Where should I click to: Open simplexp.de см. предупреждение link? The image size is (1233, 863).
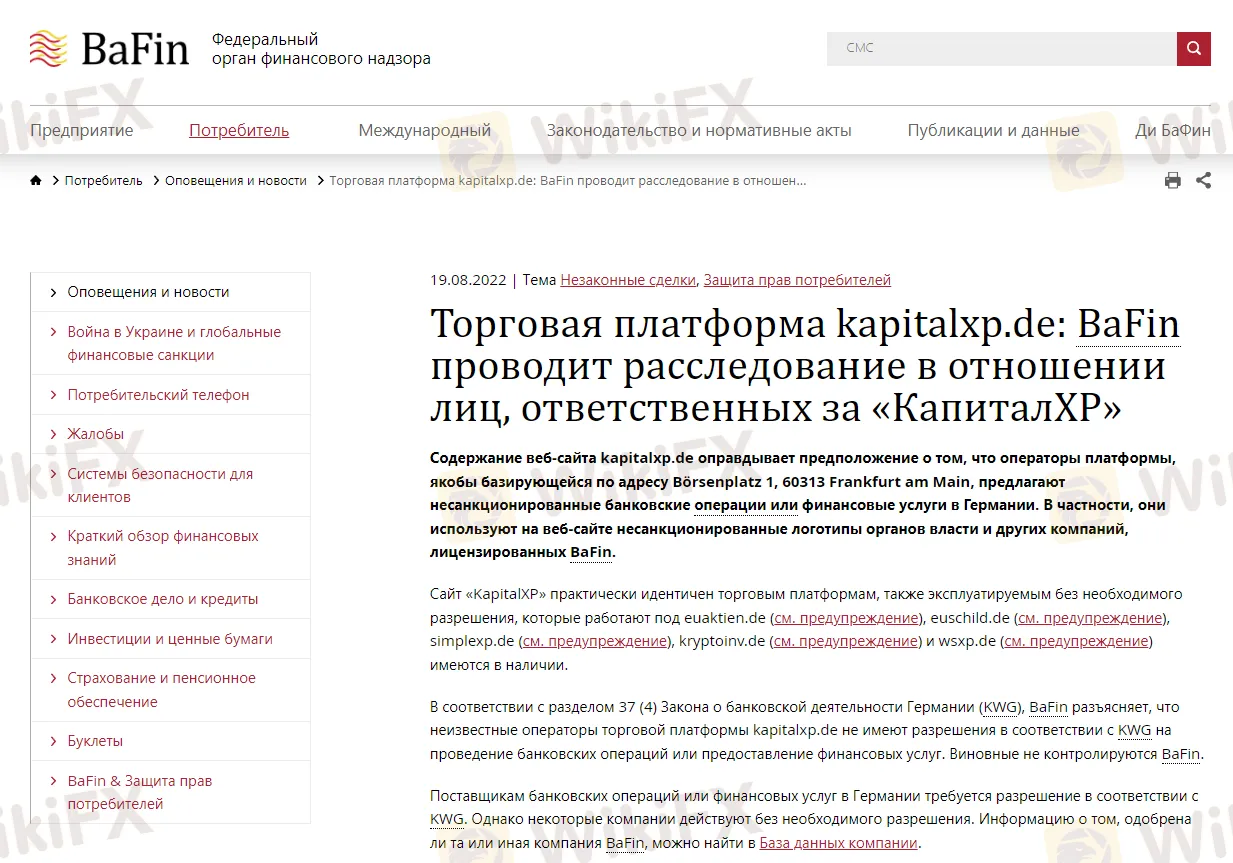[595, 641]
